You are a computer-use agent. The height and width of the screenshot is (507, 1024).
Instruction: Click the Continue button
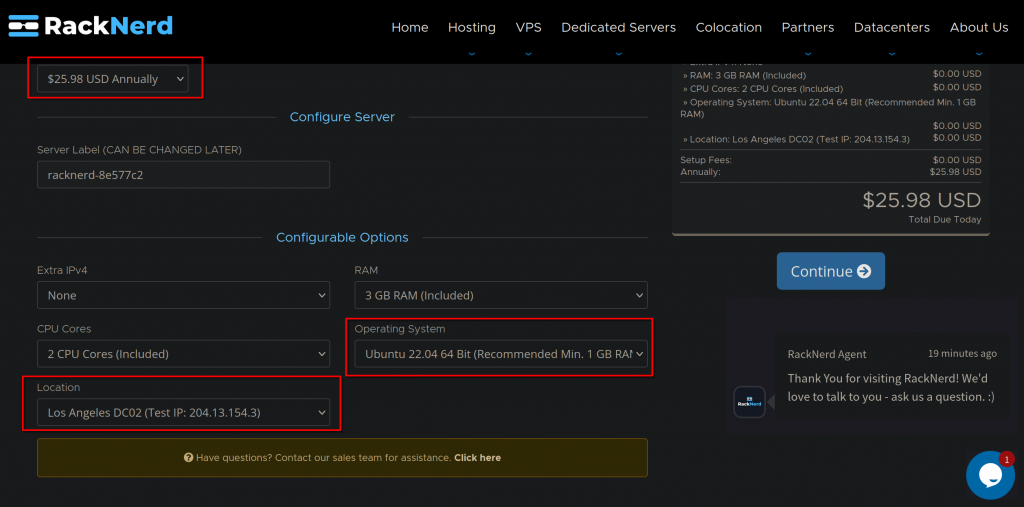point(831,271)
